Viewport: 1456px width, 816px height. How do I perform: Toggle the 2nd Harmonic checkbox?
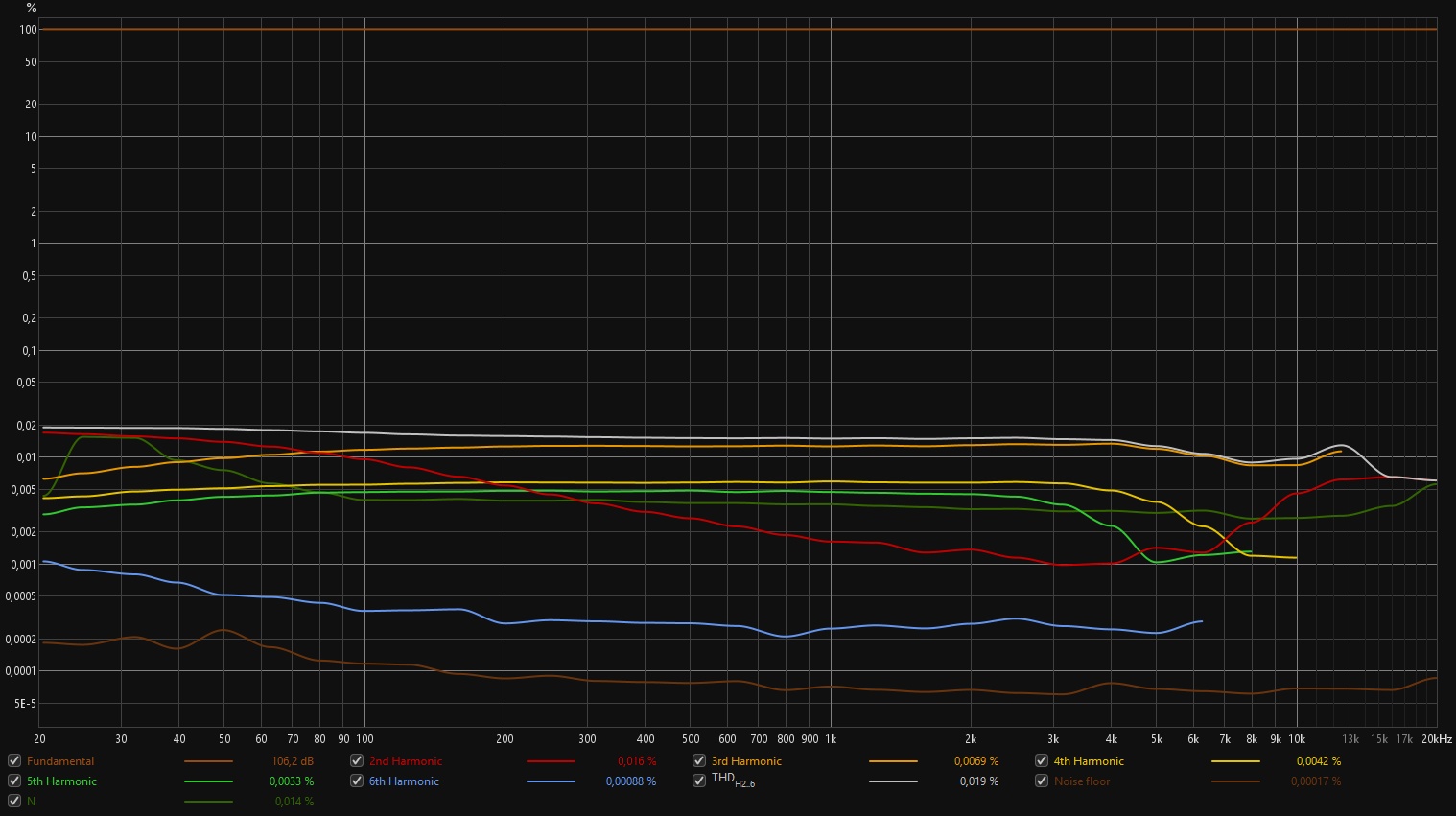[357, 760]
